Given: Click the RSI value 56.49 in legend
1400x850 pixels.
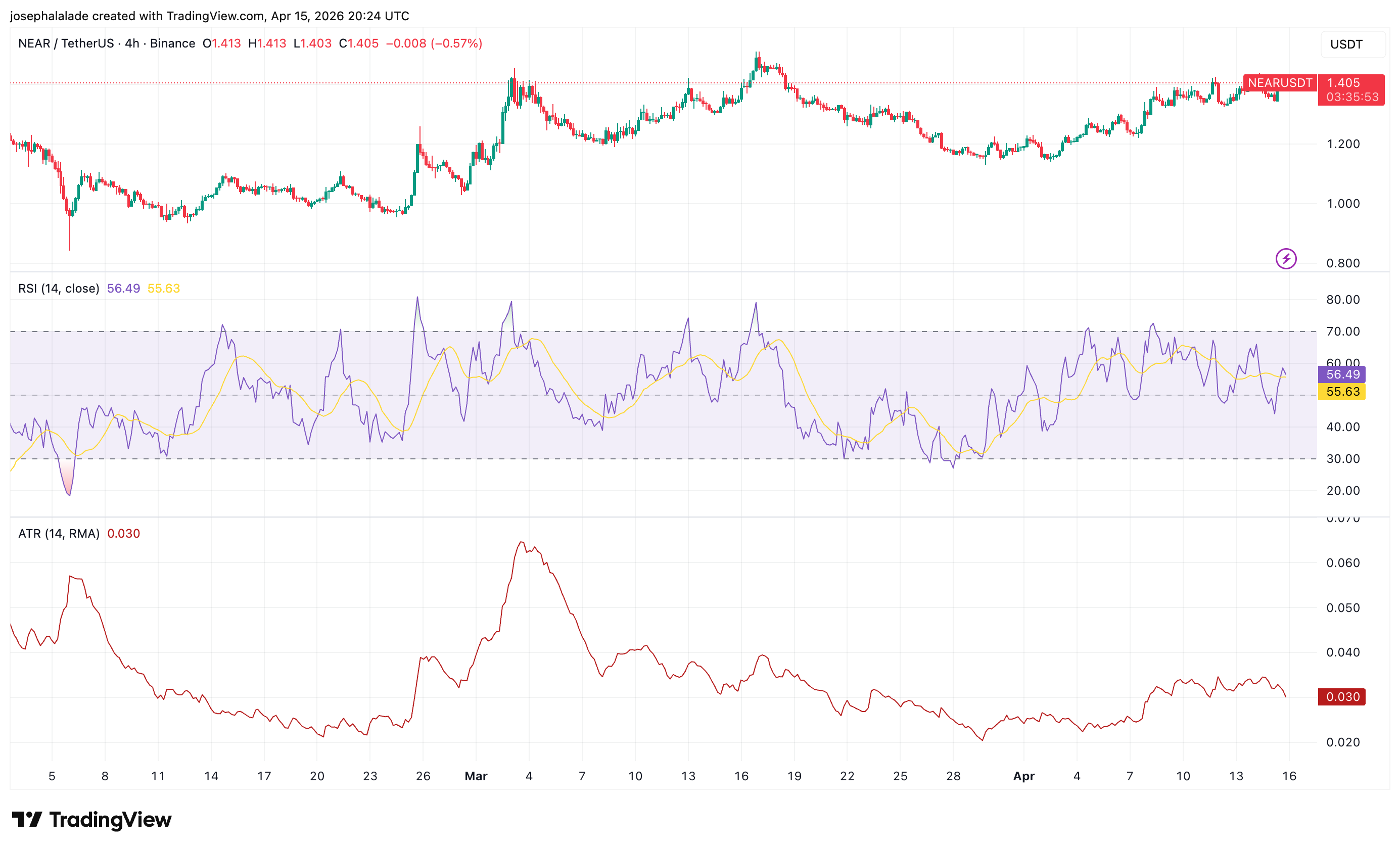Looking at the screenshot, I should (123, 289).
